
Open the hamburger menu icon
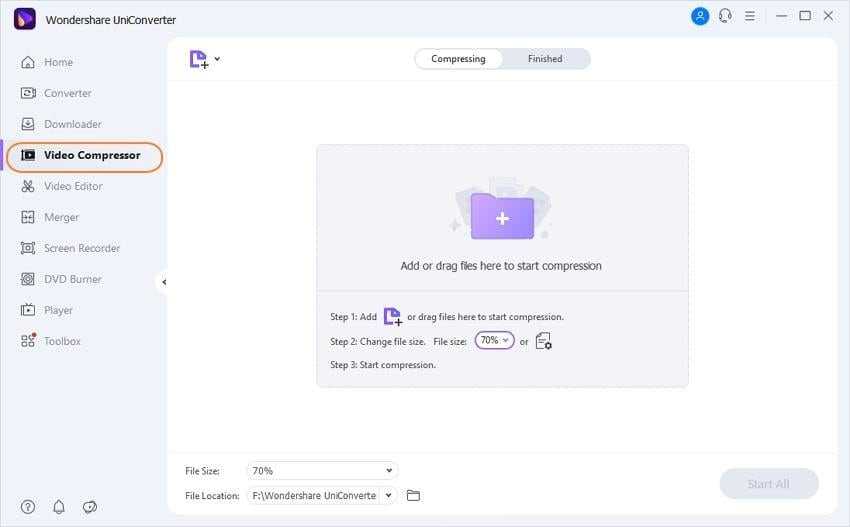pos(750,16)
